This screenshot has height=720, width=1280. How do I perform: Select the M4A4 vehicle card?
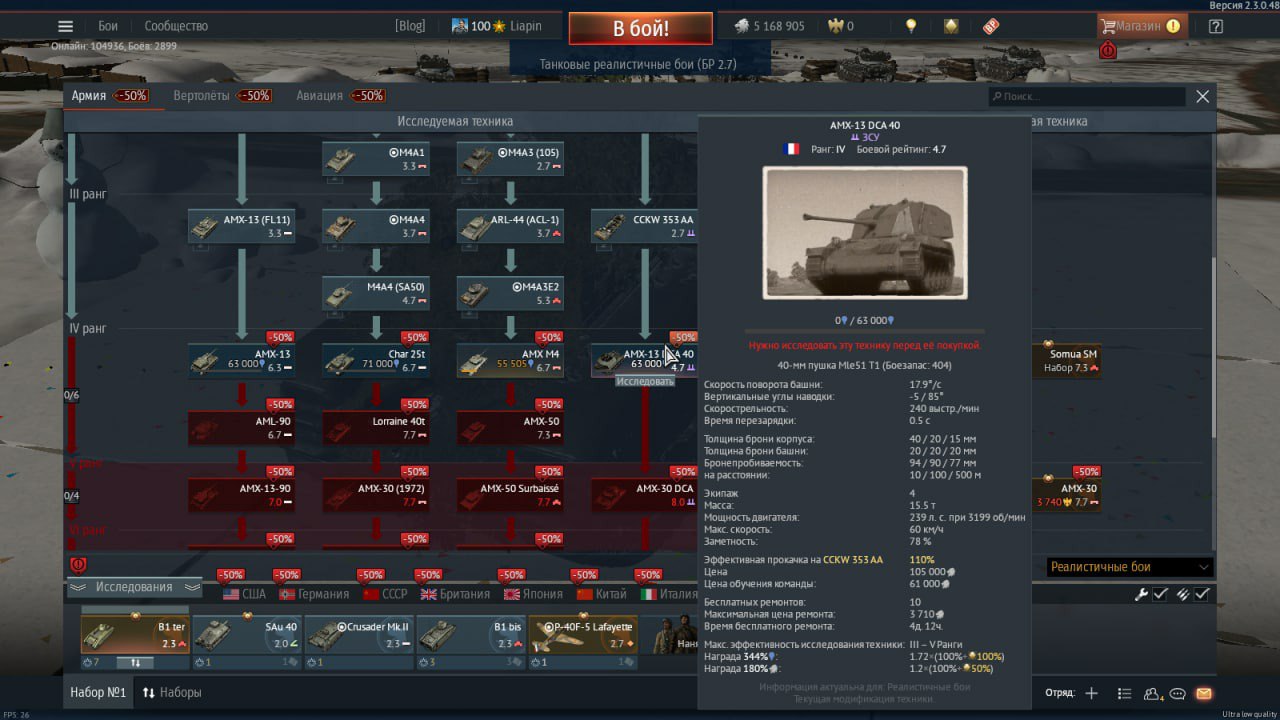(376, 226)
